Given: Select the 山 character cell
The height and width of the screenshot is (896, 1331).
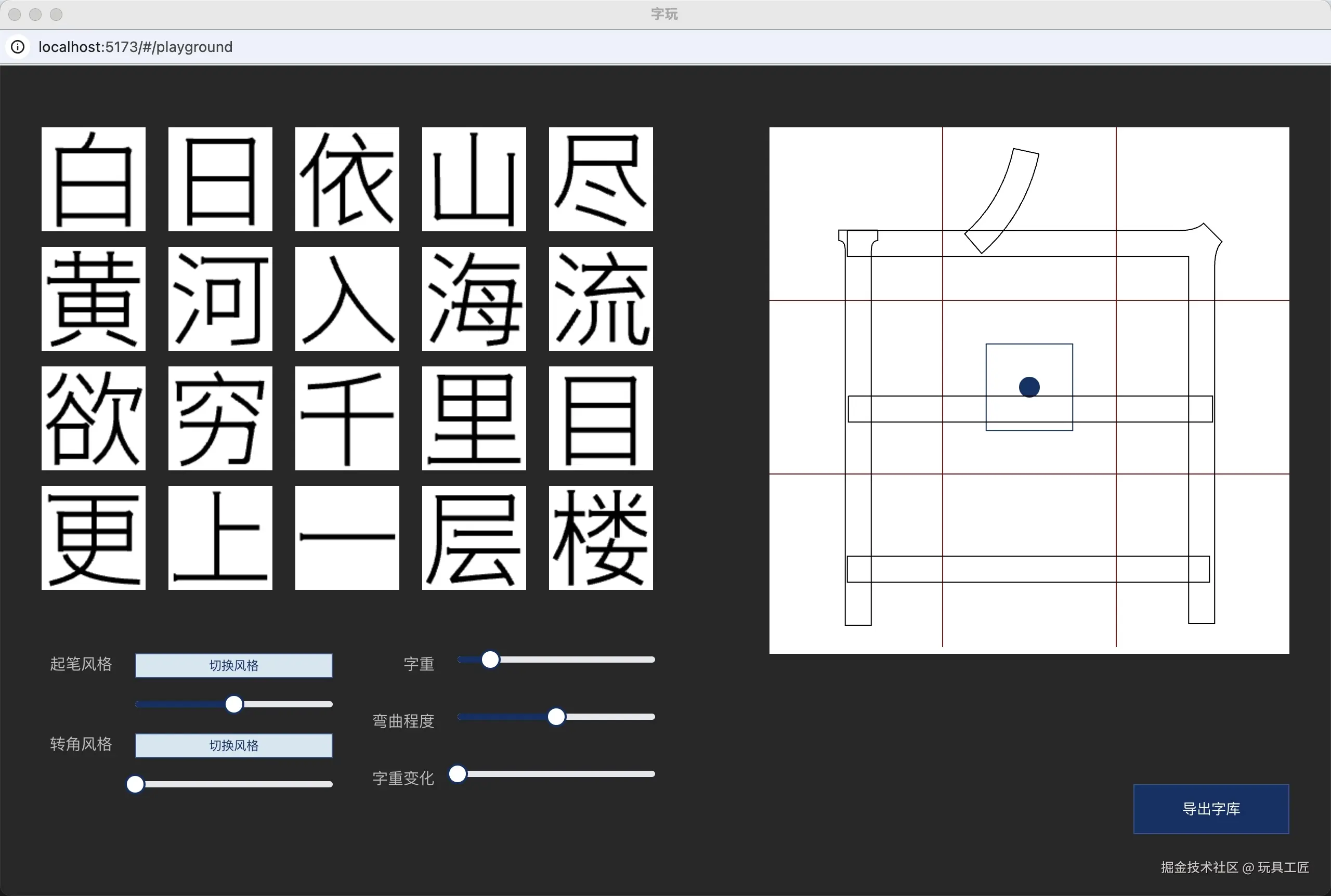Looking at the screenshot, I should point(473,179).
